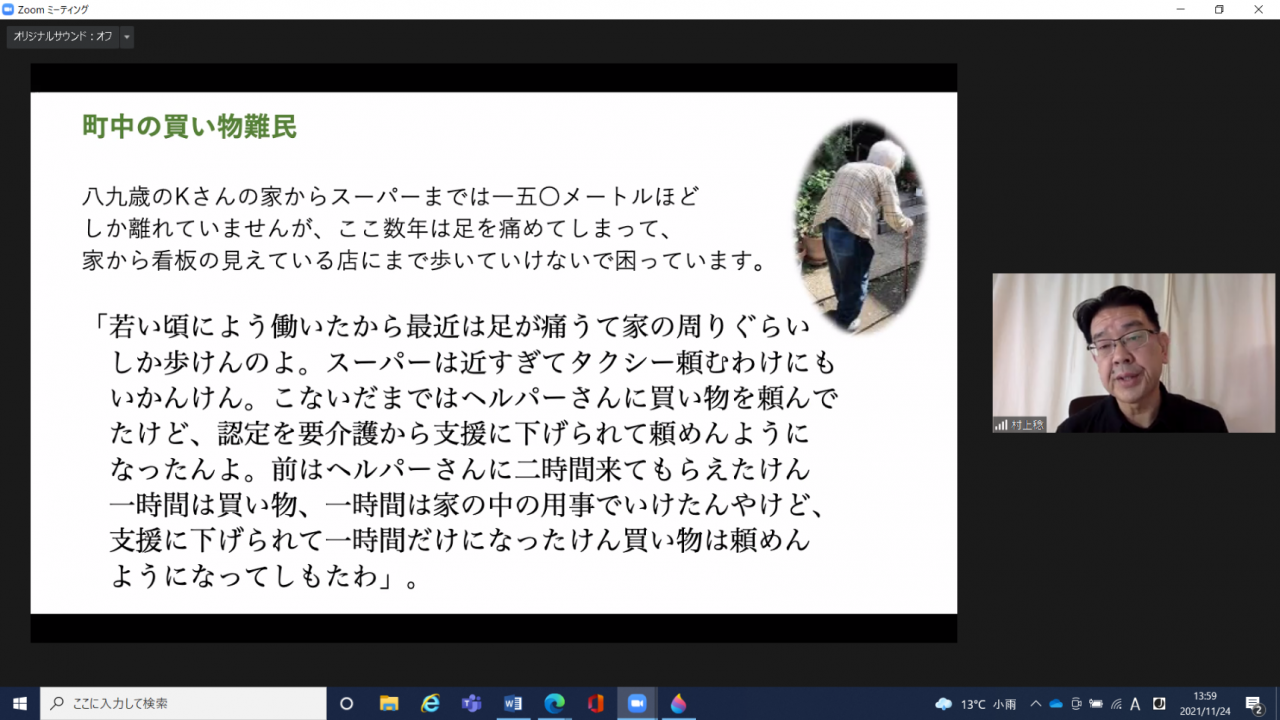Click the Zoom logo in title bar
This screenshot has width=1280, height=720.
tap(9, 9)
